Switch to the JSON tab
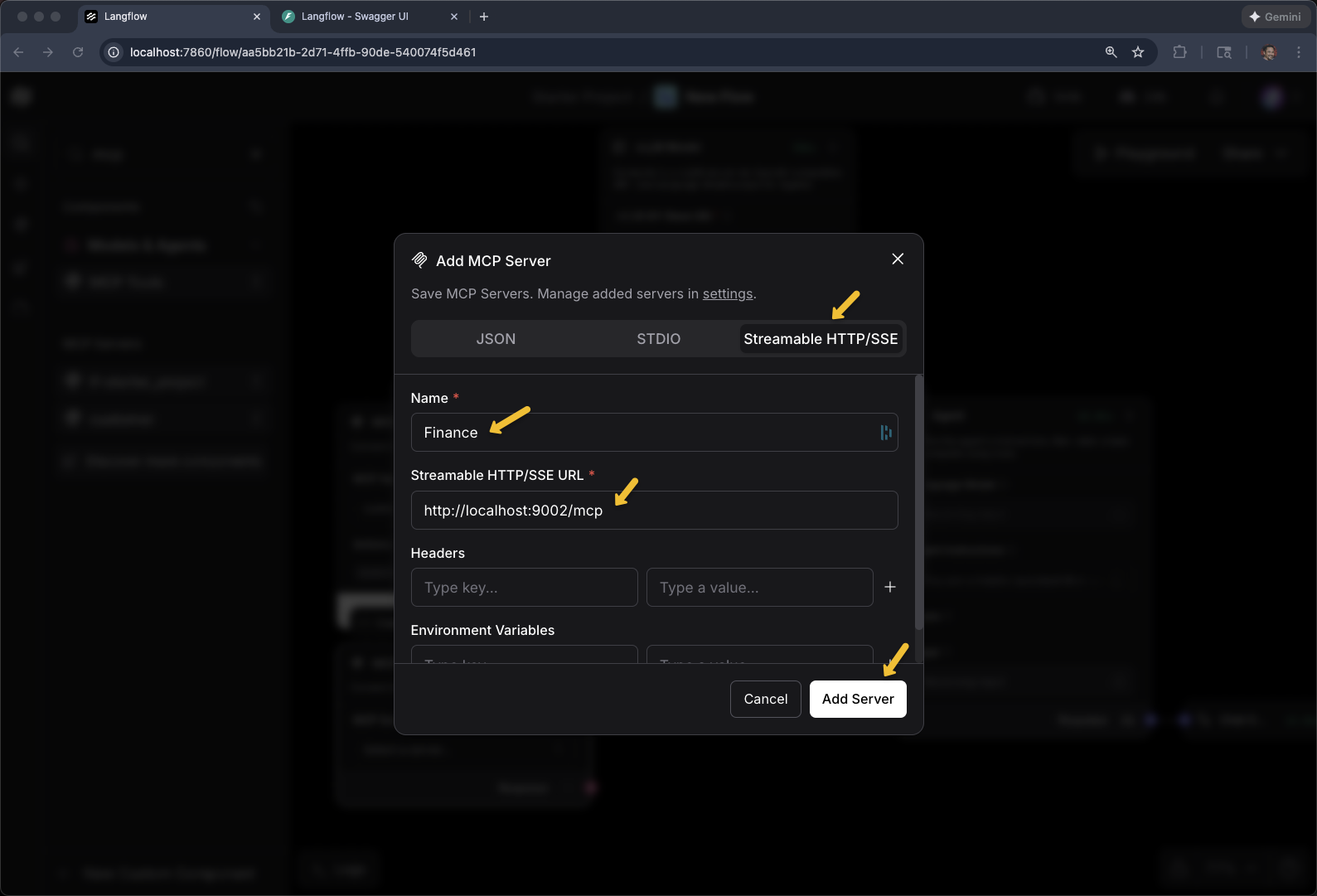The height and width of the screenshot is (896, 1317). [496, 339]
